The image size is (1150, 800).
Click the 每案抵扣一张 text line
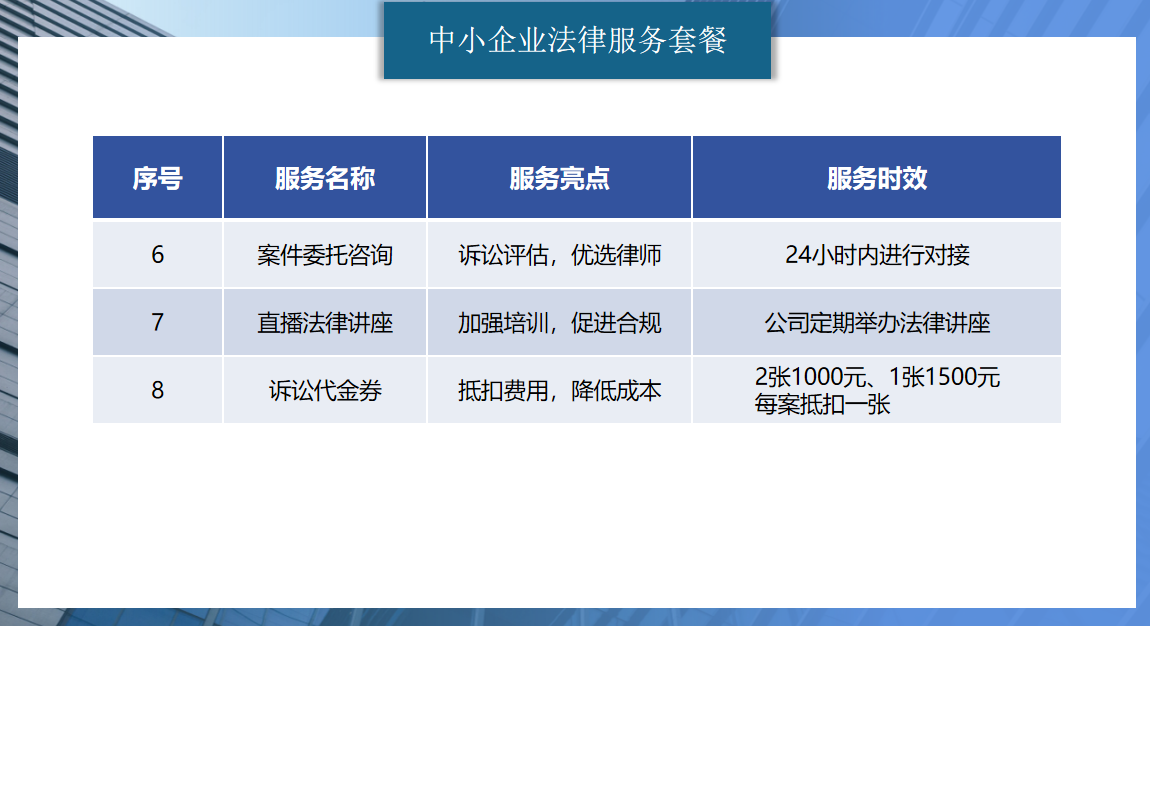point(822,405)
